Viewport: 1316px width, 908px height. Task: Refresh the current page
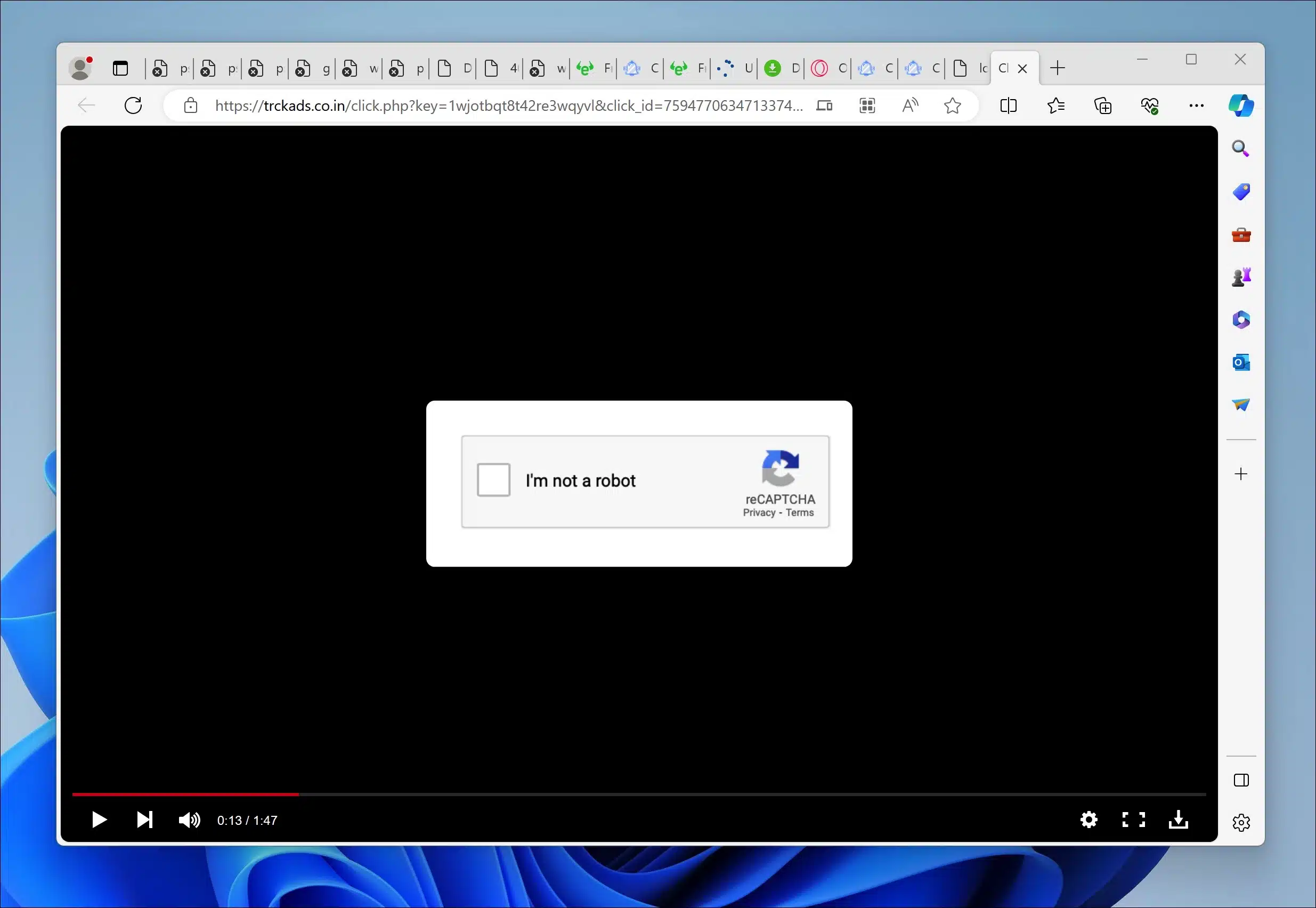tap(133, 106)
